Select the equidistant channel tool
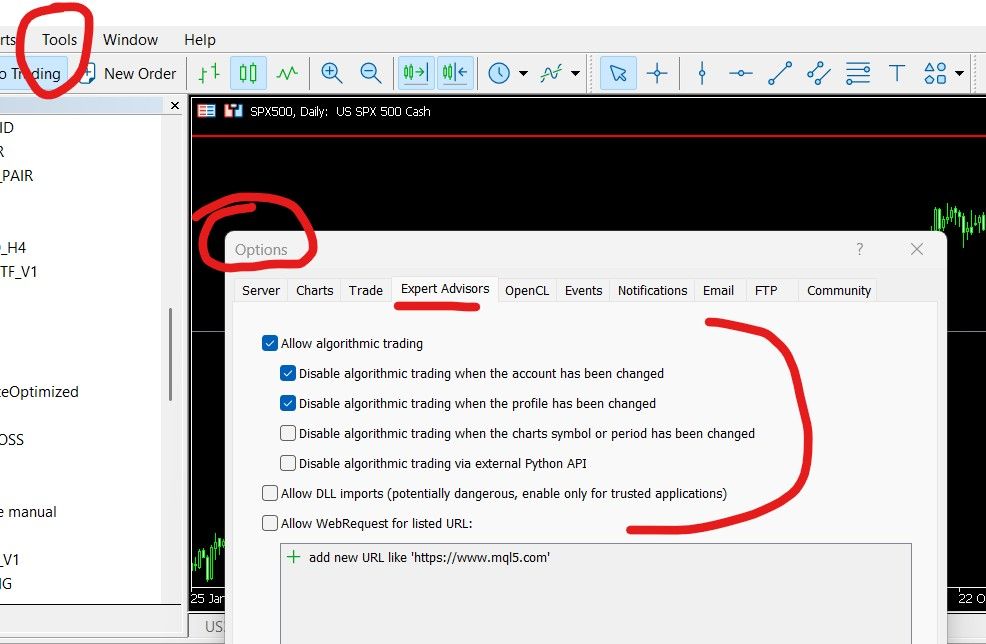The width and height of the screenshot is (986, 644). [819, 74]
